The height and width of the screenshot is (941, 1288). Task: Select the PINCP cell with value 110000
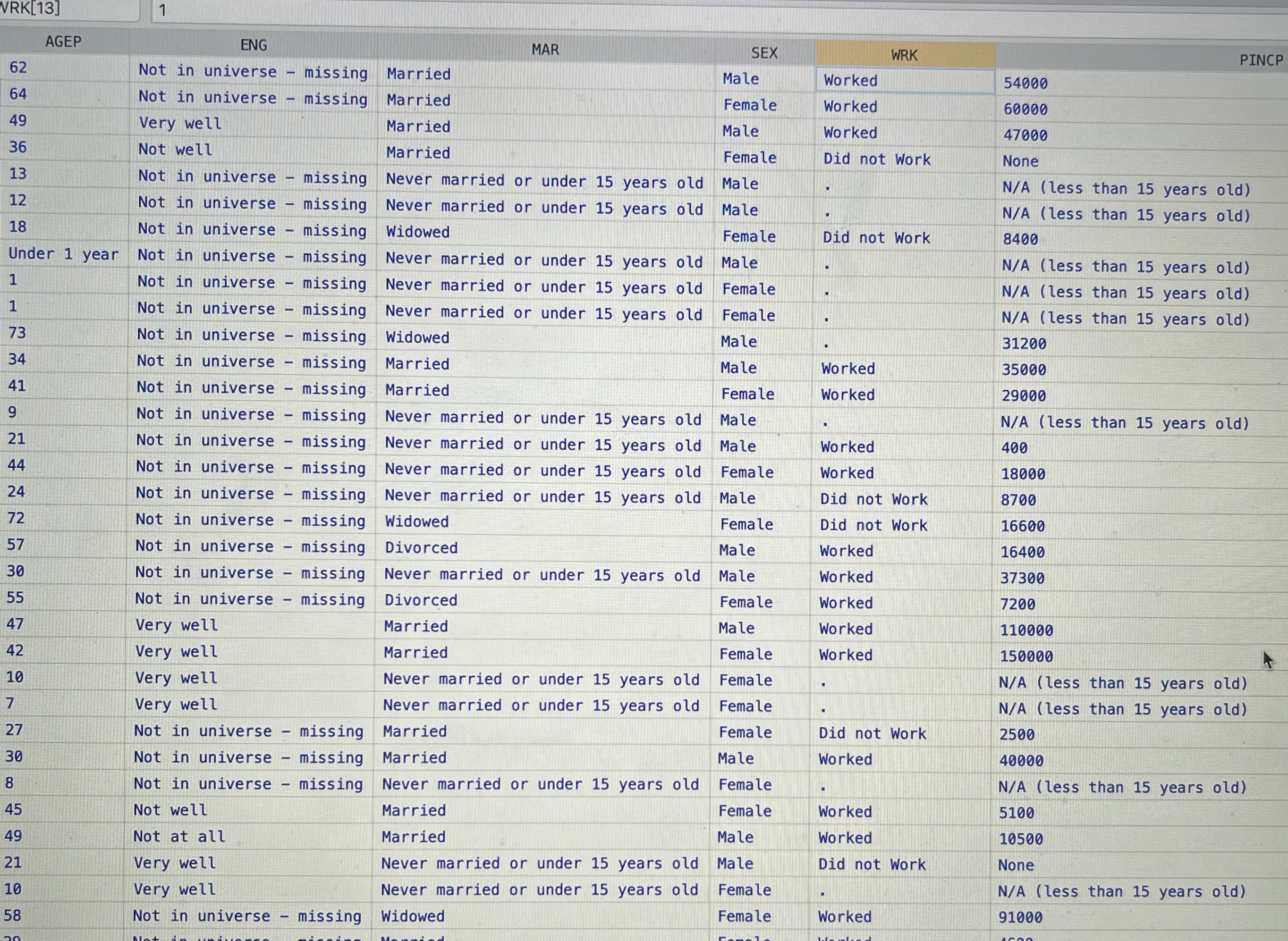click(1026, 630)
